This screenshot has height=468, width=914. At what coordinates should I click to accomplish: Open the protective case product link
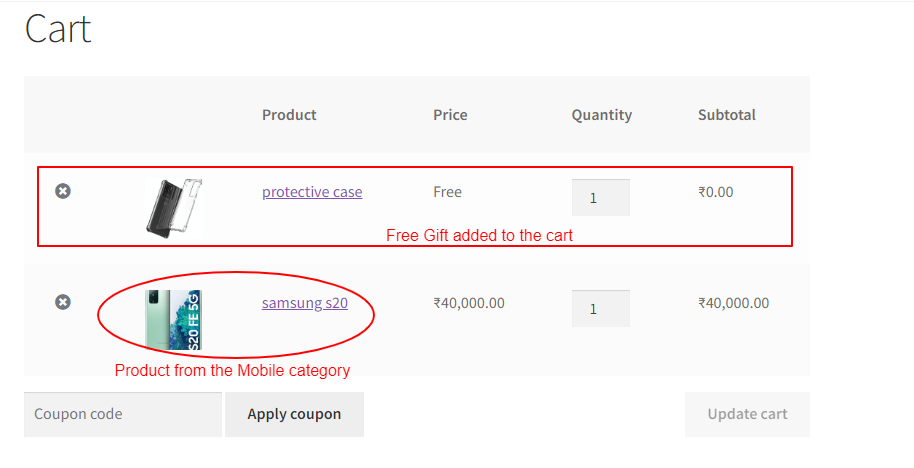pos(312,192)
